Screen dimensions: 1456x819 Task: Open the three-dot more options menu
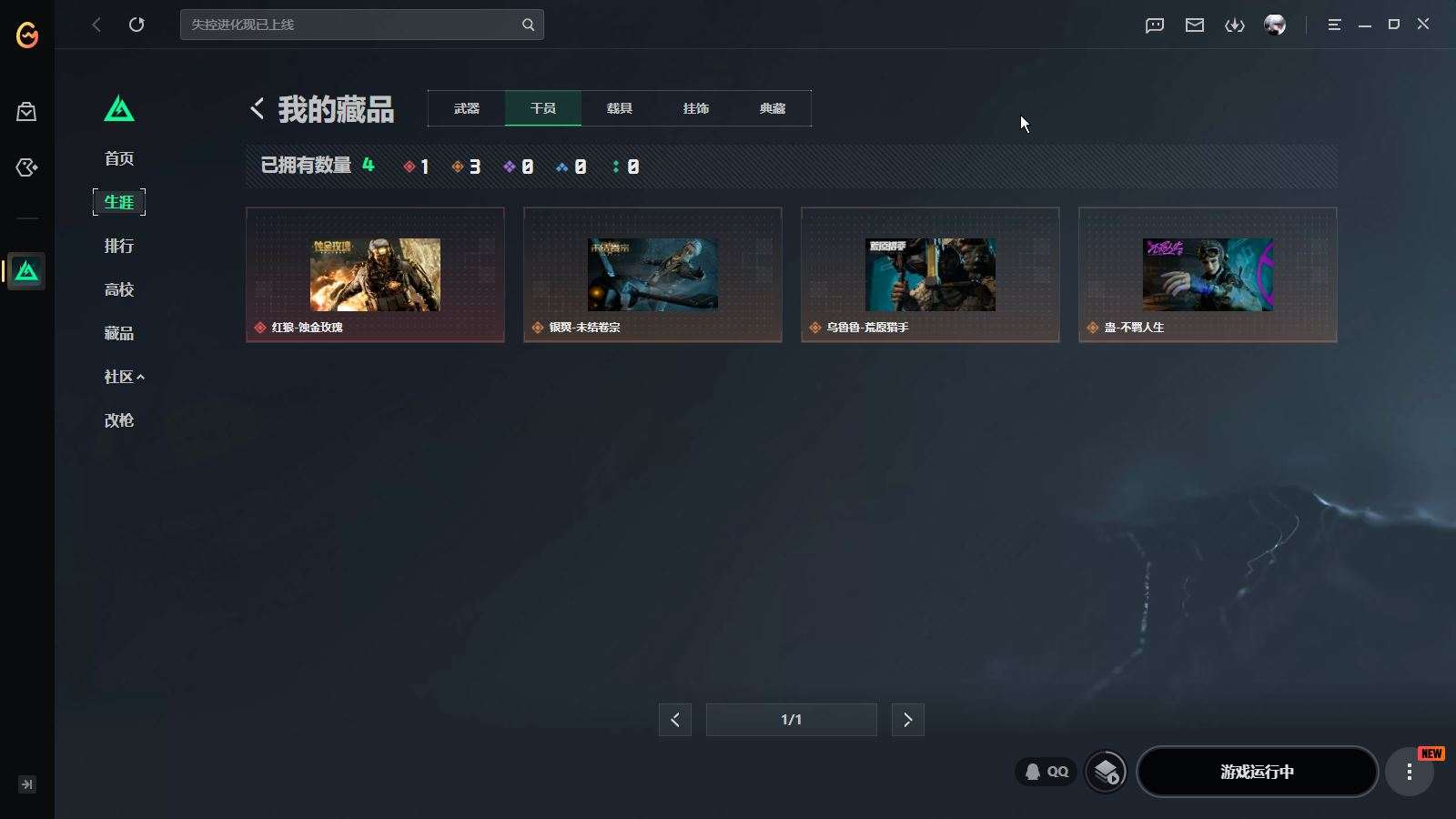tap(1410, 772)
